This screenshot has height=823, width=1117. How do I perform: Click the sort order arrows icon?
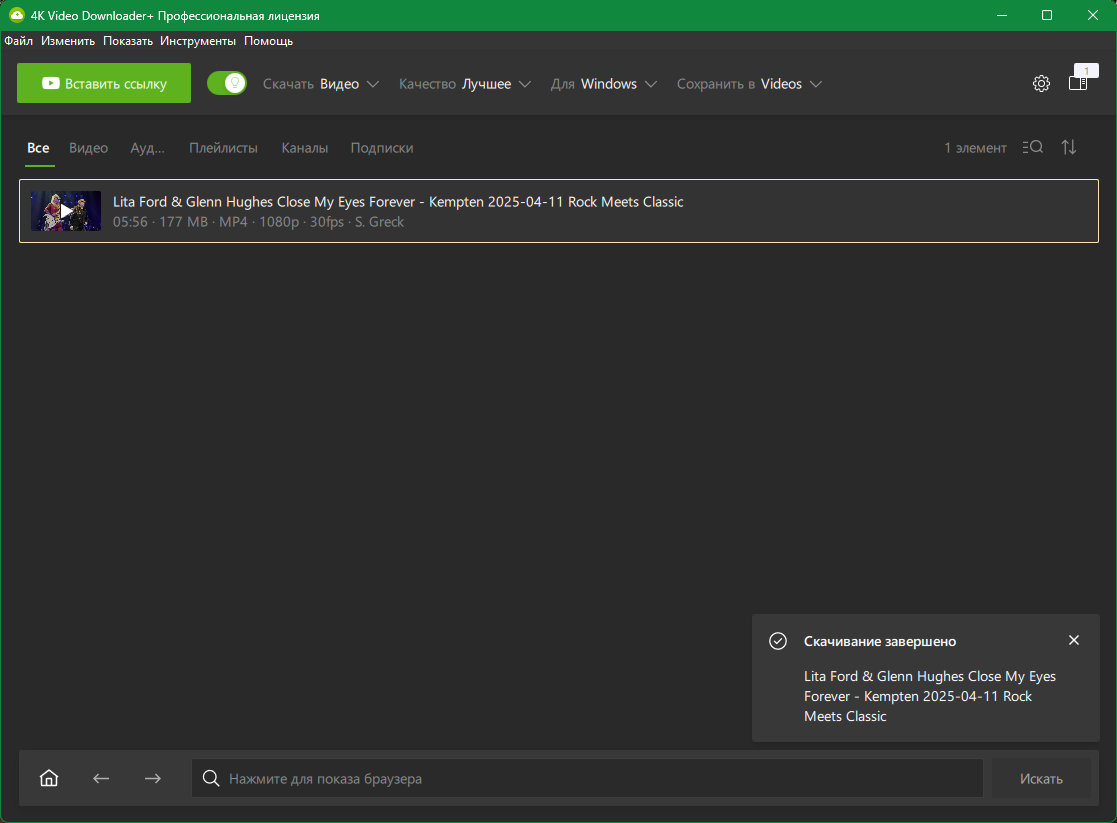click(1069, 147)
